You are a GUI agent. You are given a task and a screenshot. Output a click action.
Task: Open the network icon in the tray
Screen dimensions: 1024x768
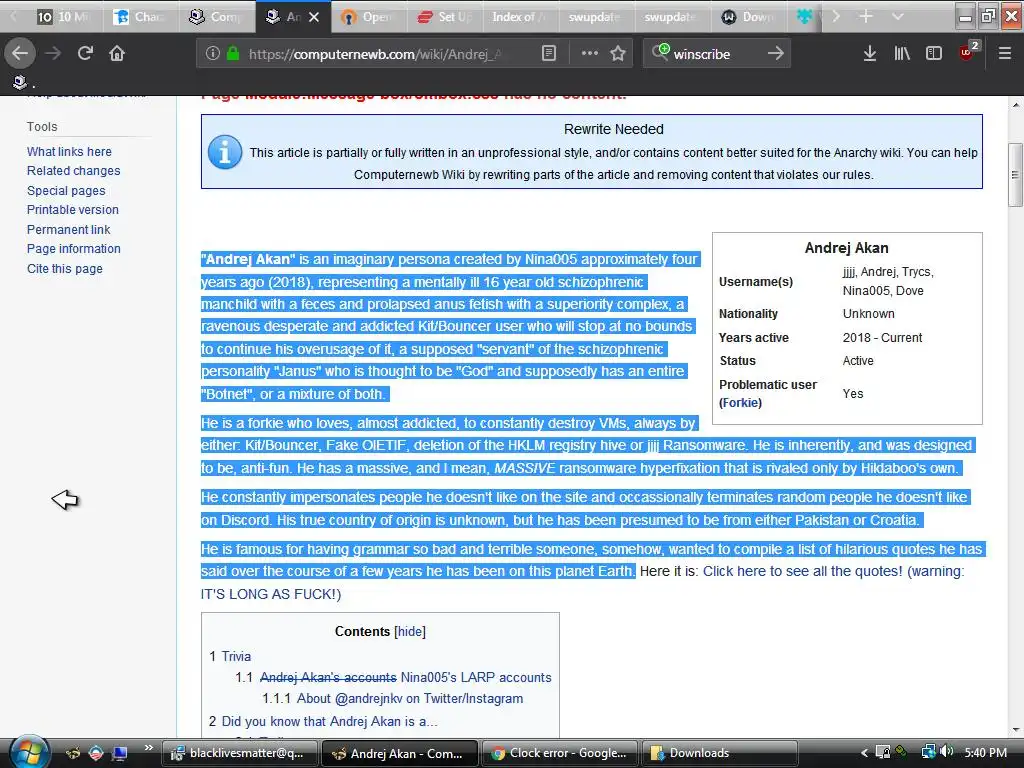pyautogui.click(x=928, y=752)
